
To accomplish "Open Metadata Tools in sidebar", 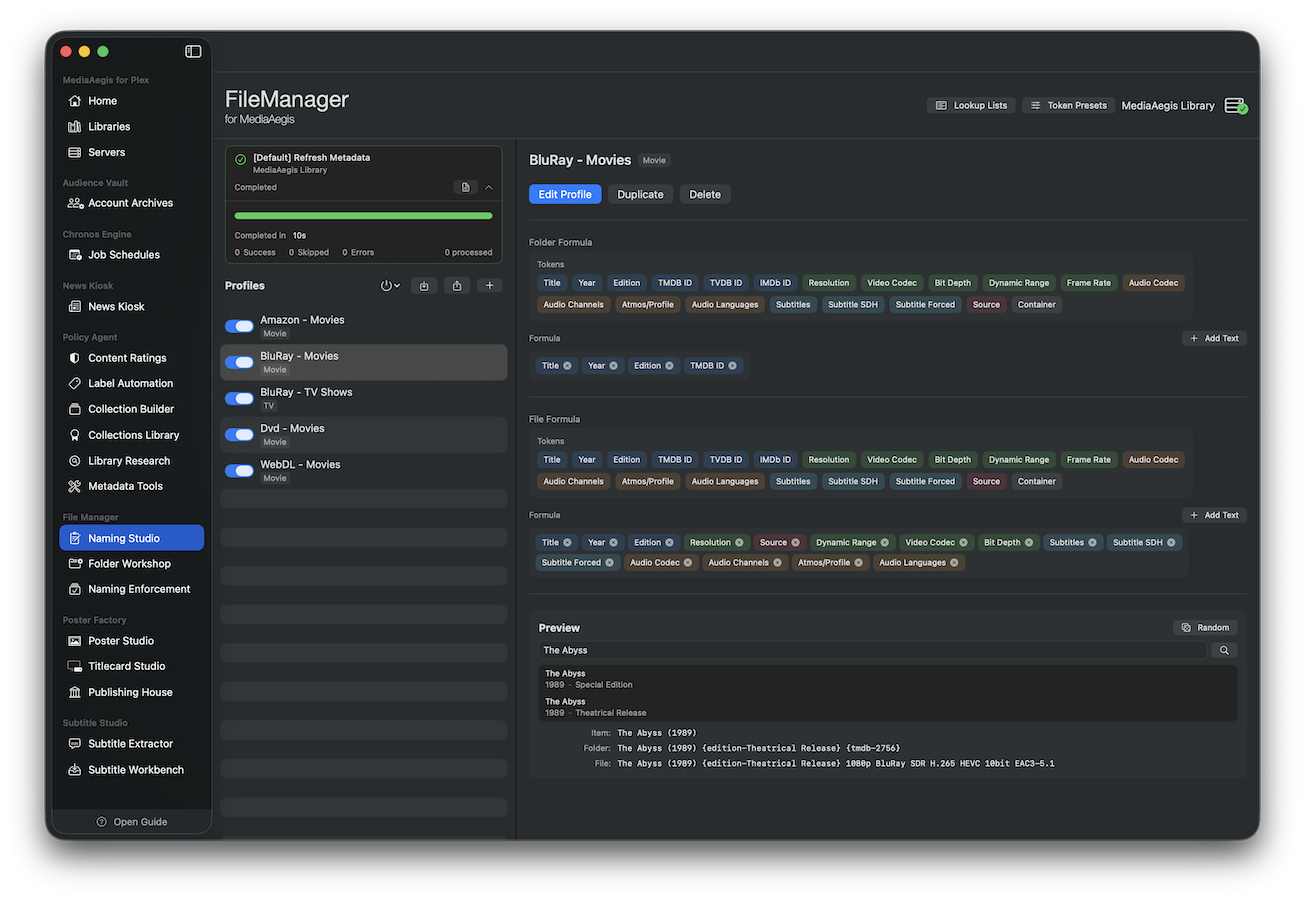I will pos(131,486).
